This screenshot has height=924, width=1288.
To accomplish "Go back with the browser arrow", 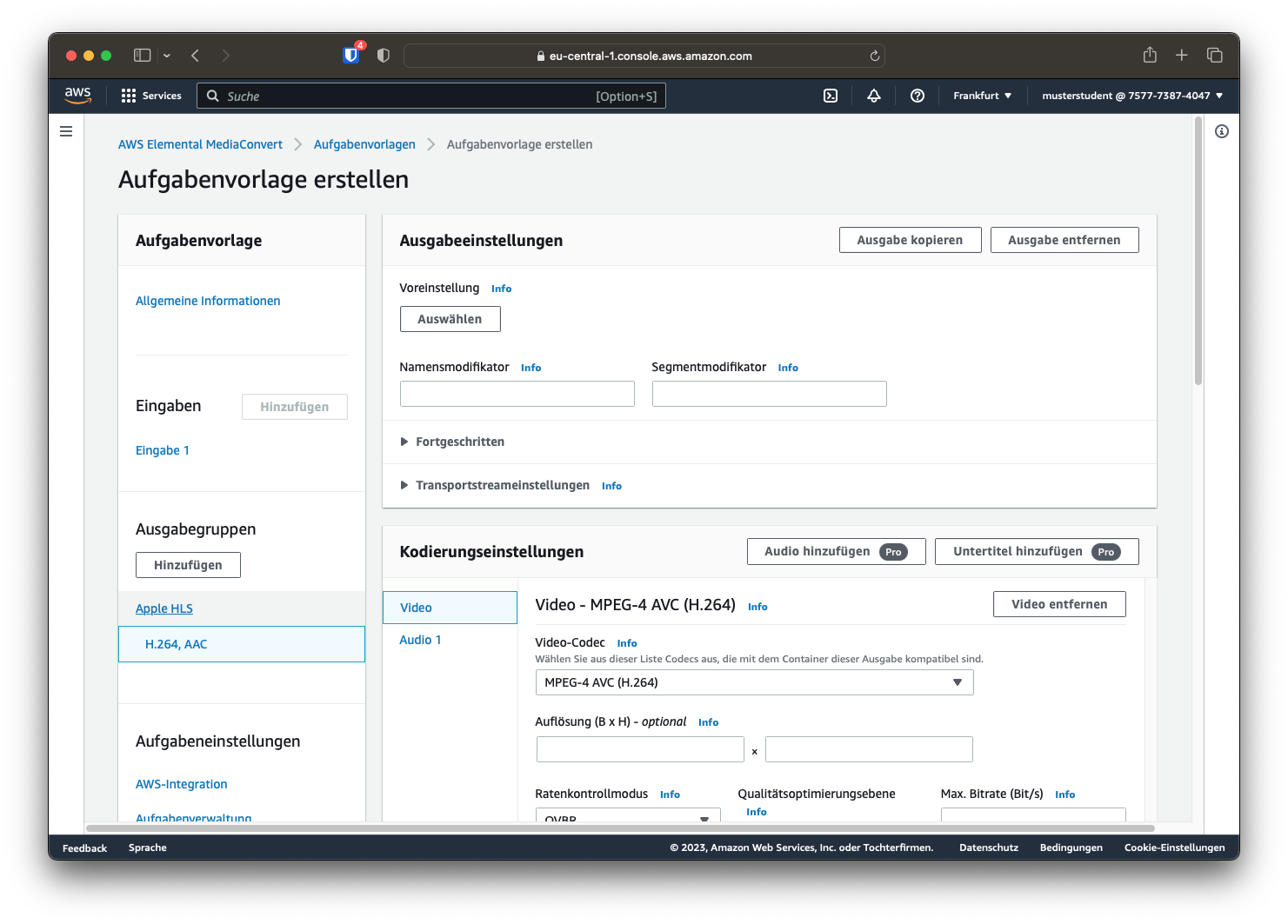I will pyautogui.click(x=196, y=55).
